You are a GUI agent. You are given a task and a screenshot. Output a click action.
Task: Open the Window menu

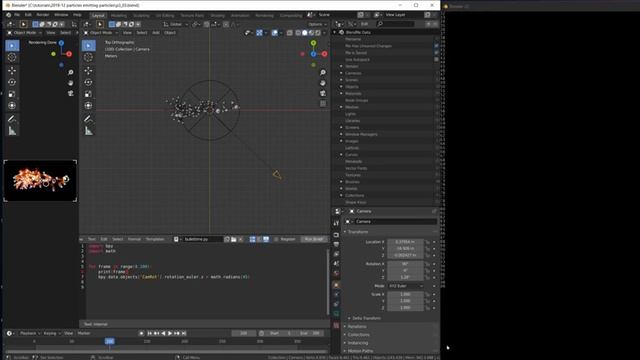(x=61, y=15)
